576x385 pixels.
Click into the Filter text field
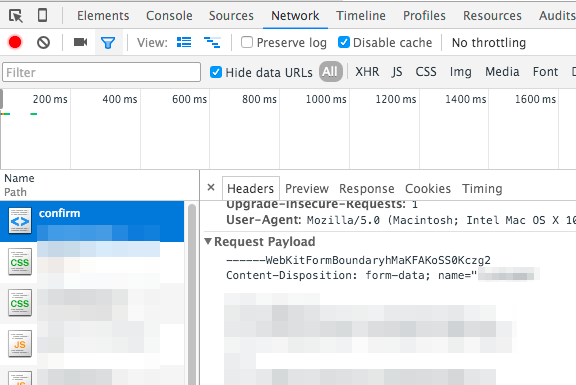point(101,72)
